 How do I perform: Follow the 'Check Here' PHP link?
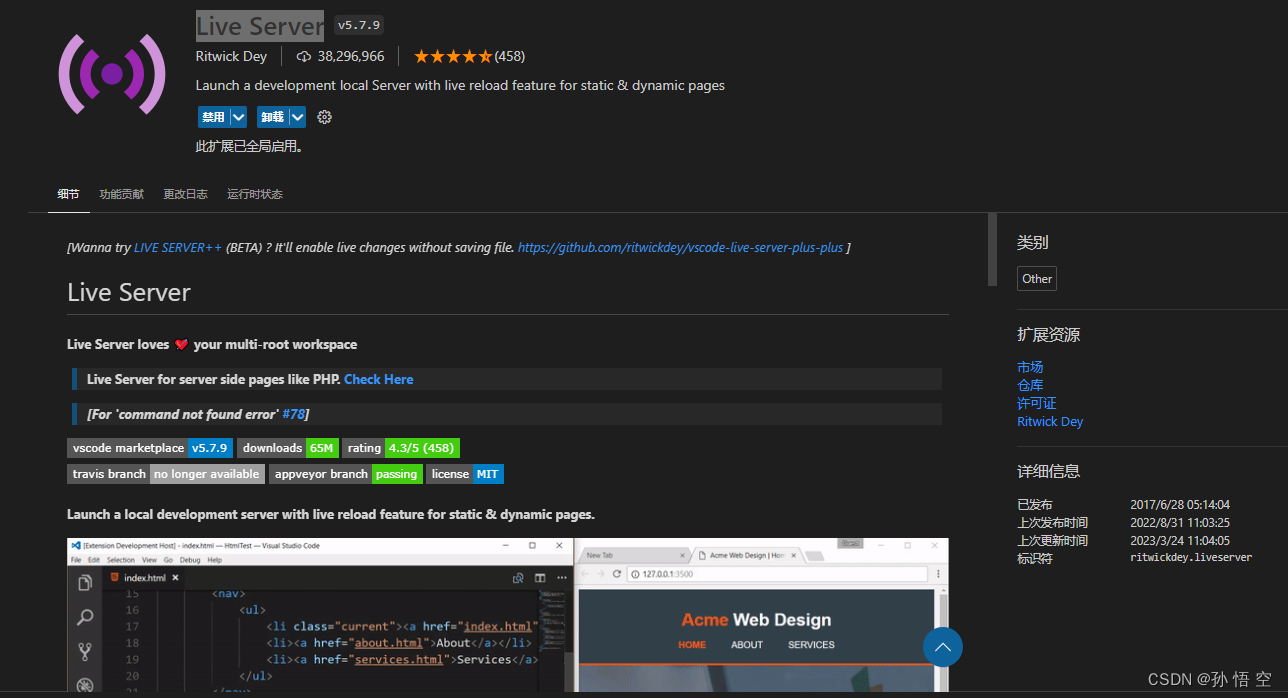[x=378, y=379]
